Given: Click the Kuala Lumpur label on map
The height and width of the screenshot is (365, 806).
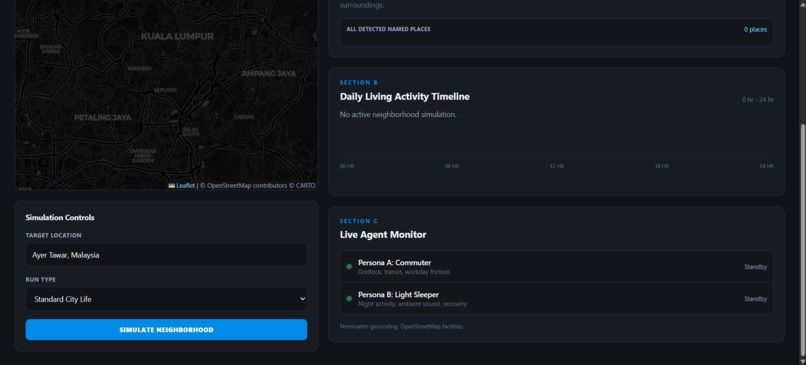Looking at the screenshot, I should coord(177,36).
